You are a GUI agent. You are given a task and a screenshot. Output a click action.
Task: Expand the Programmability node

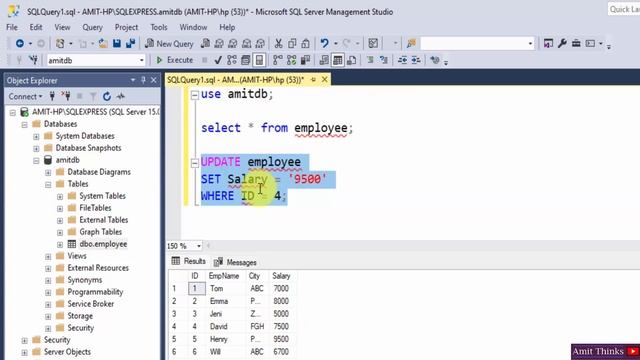[x=48, y=293]
